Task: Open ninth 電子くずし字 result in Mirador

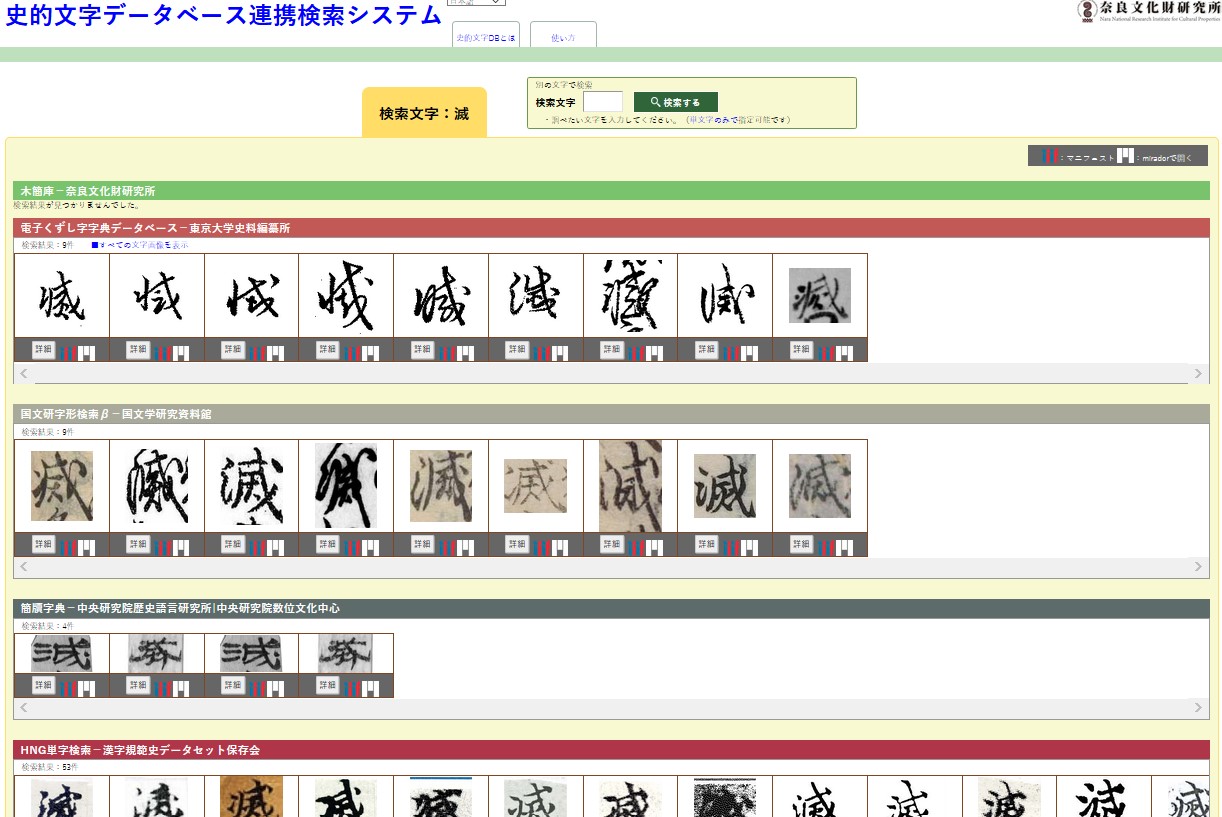Action: (x=844, y=353)
